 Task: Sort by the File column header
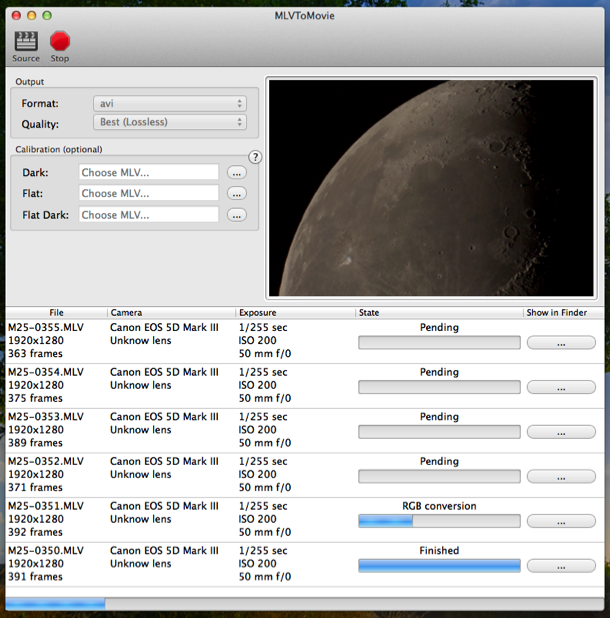[x=56, y=313]
